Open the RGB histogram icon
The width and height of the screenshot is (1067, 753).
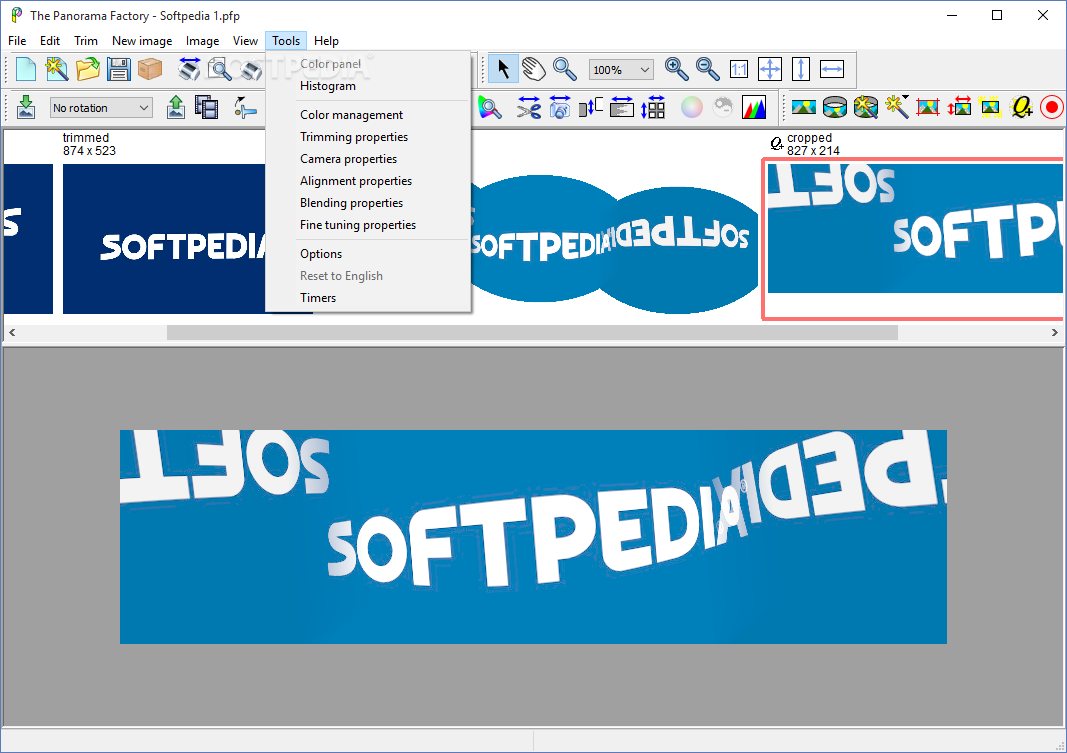click(x=754, y=107)
